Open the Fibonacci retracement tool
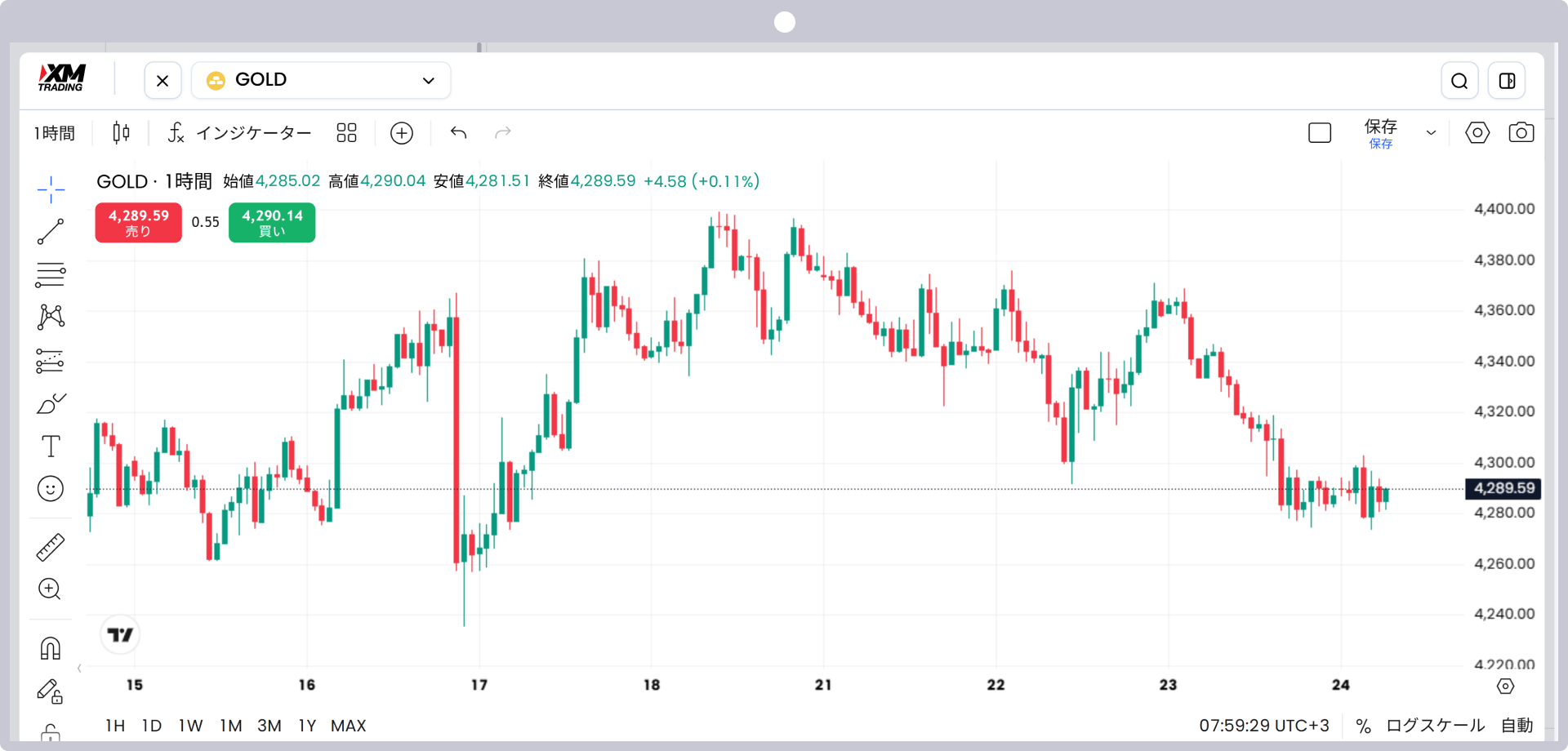 [x=51, y=275]
